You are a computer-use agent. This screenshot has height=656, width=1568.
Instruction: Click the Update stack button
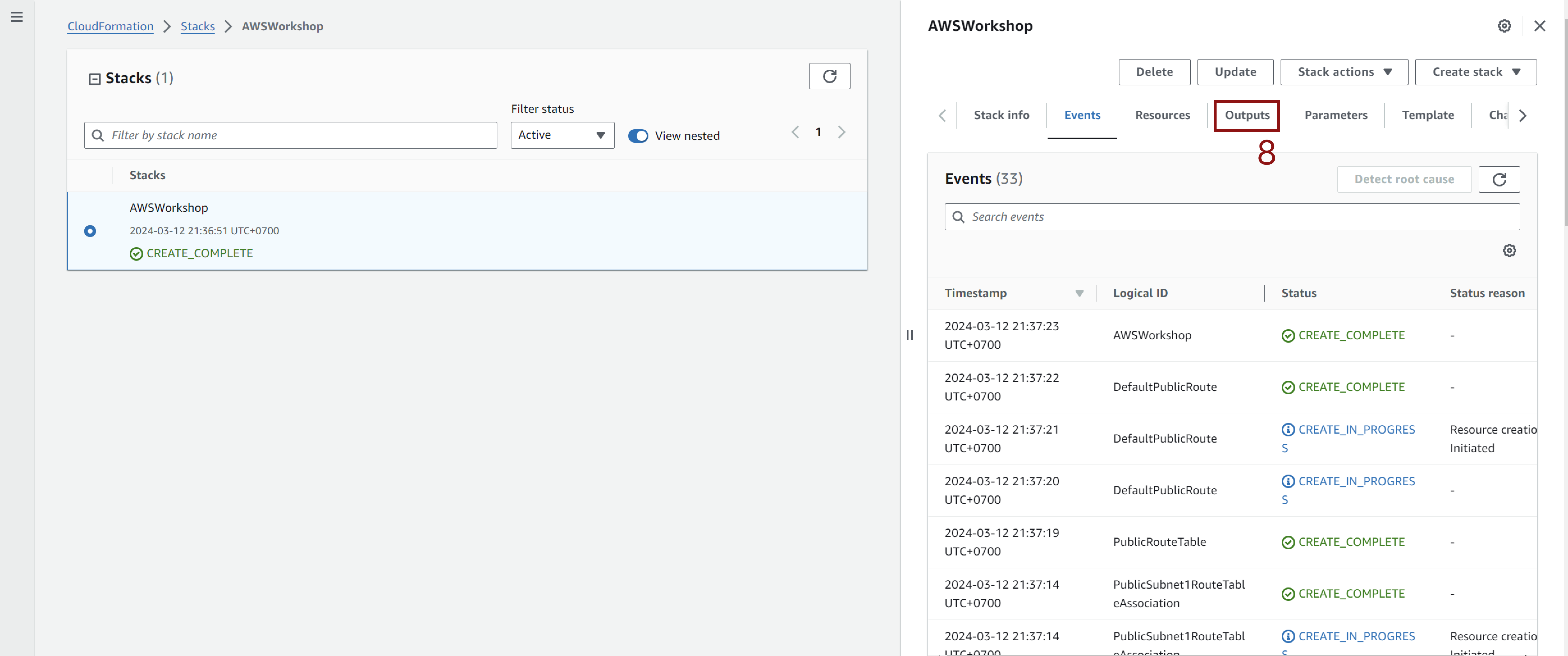tap(1235, 72)
